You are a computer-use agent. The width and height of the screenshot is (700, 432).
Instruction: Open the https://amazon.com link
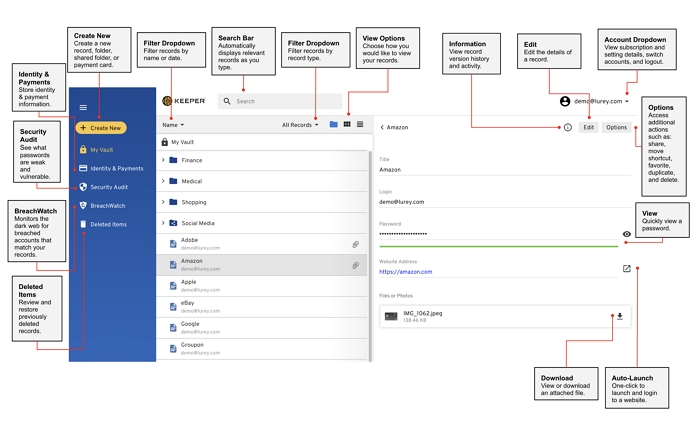click(406, 272)
